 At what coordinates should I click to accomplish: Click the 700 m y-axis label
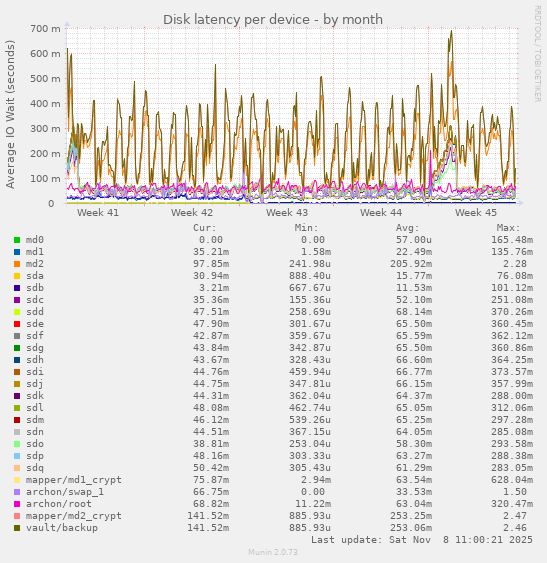45,29
